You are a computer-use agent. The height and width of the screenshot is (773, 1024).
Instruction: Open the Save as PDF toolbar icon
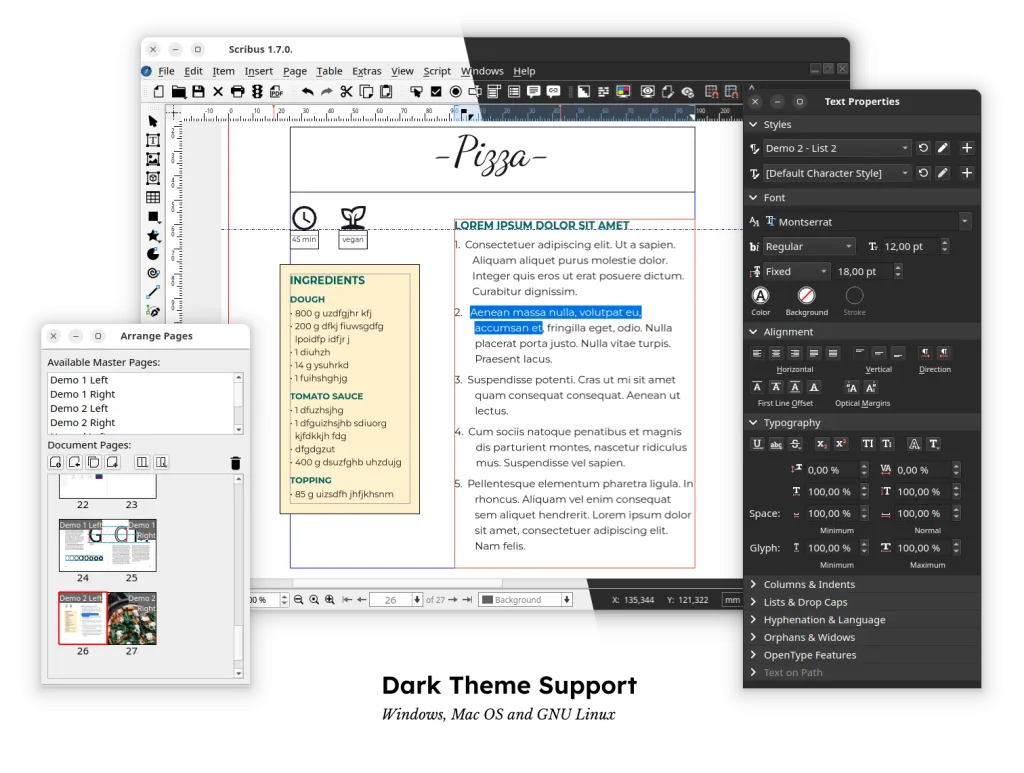click(x=276, y=91)
